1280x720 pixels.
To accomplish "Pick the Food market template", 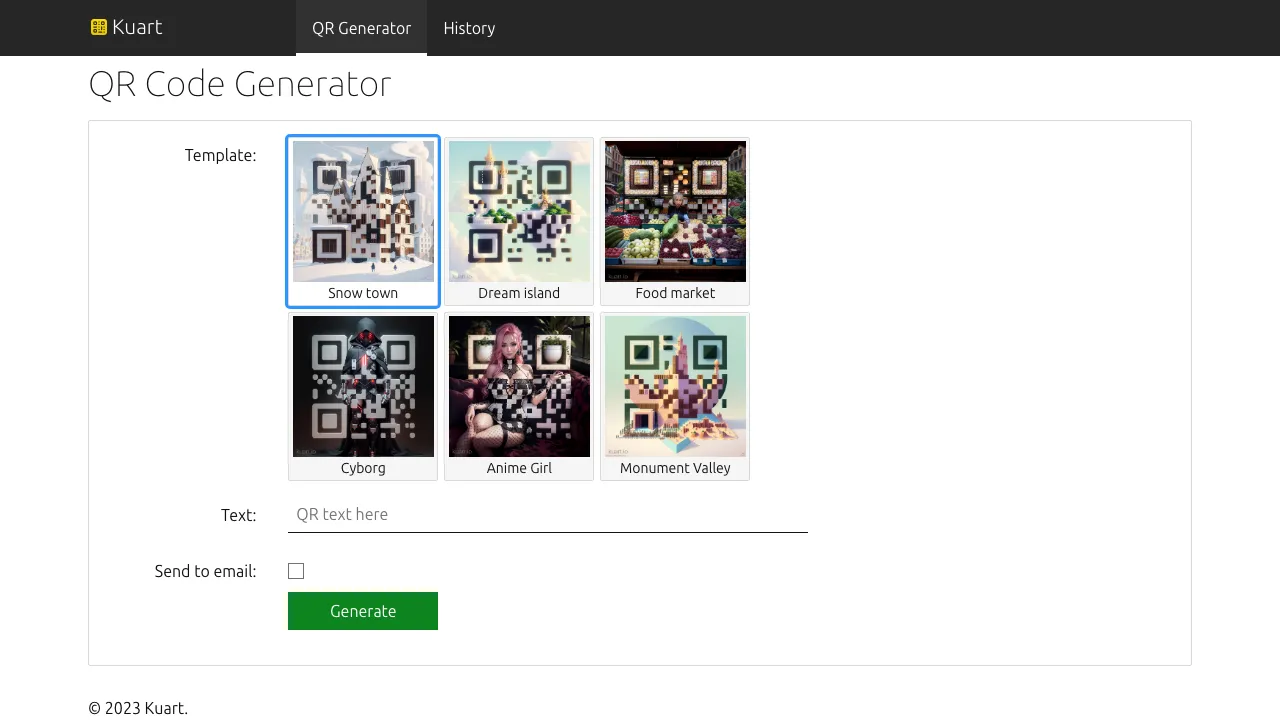I will (675, 221).
